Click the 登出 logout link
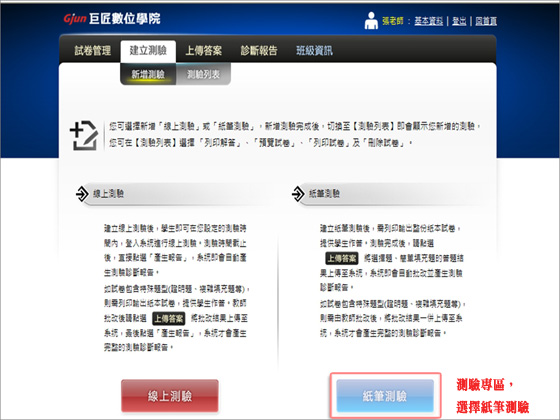Screen dimensions: 560x420 pyautogui.click(x=459, y=21)
